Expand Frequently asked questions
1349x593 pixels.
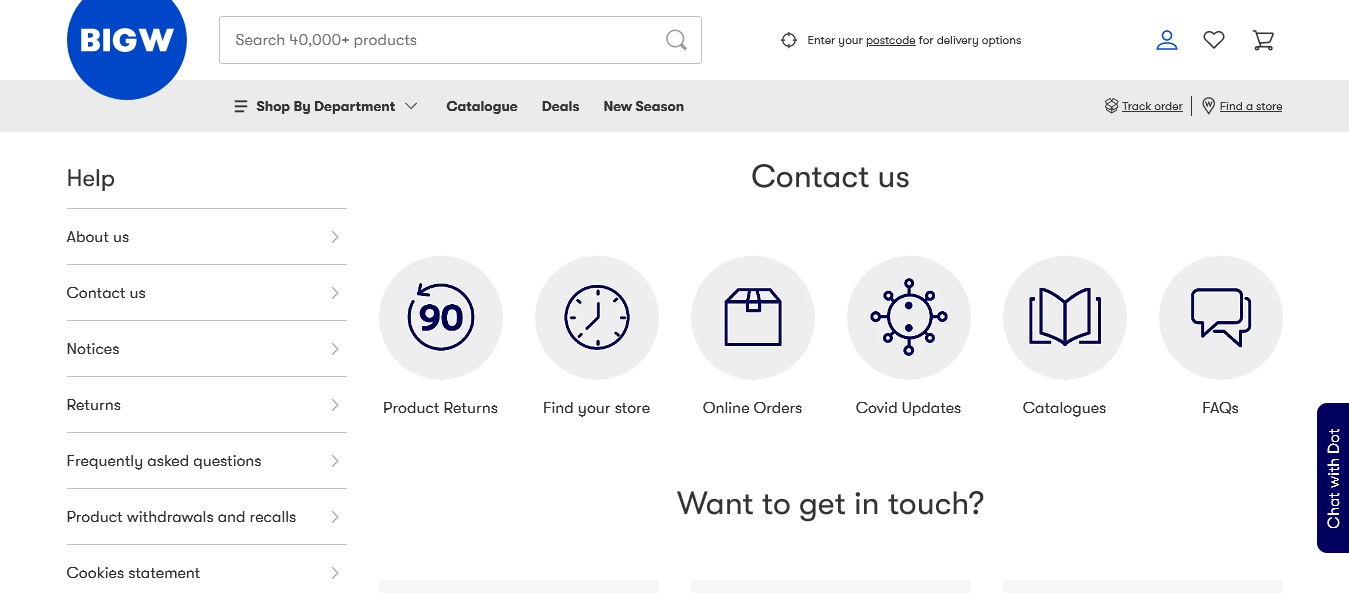164,461
